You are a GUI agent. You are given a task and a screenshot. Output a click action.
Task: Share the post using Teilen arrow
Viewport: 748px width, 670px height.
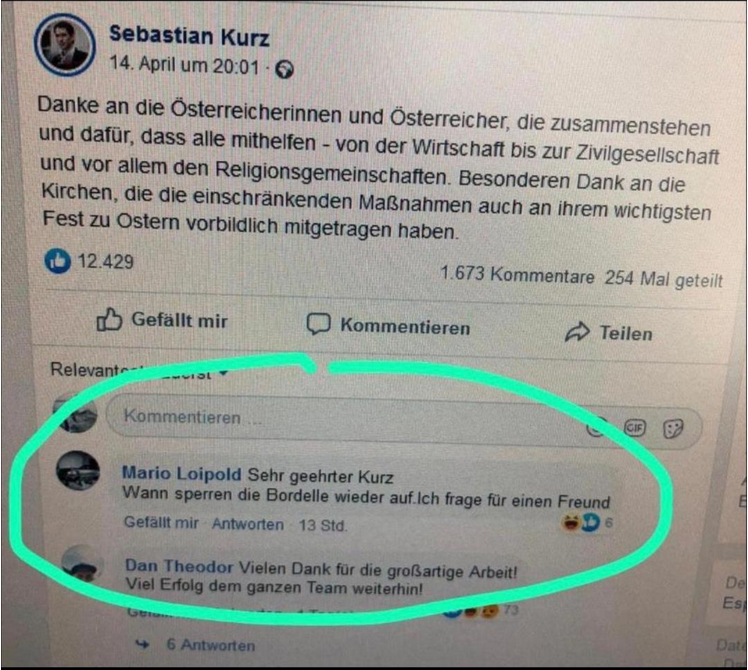(609, 333)
